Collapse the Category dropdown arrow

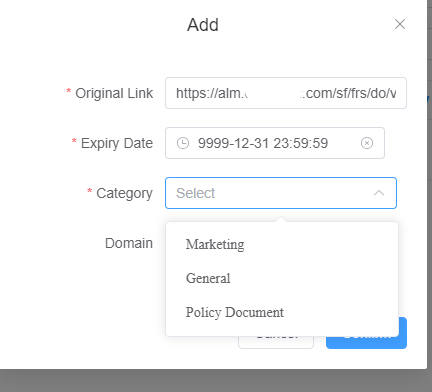pos(379,193)
